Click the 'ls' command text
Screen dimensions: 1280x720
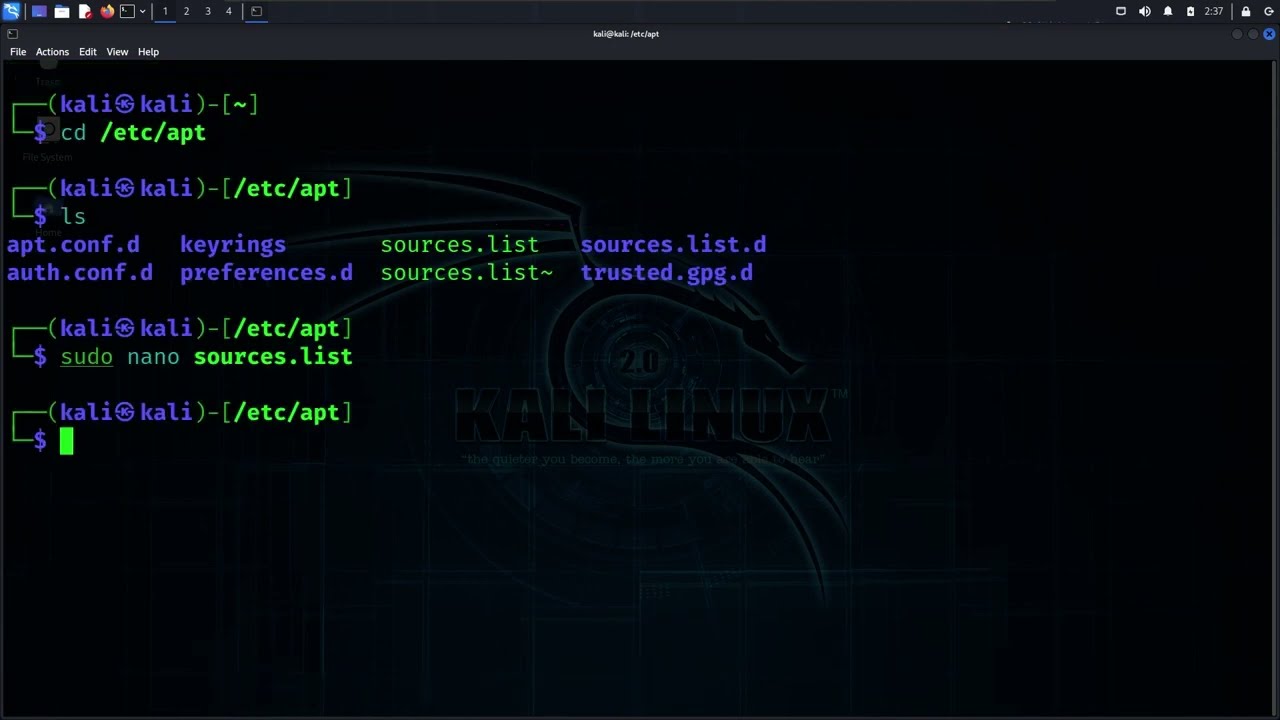[x=73, y=217]
